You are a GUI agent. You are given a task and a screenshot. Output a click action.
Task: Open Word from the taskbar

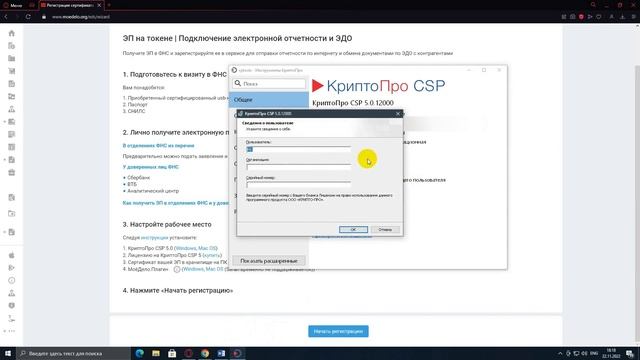pos(221,353)
